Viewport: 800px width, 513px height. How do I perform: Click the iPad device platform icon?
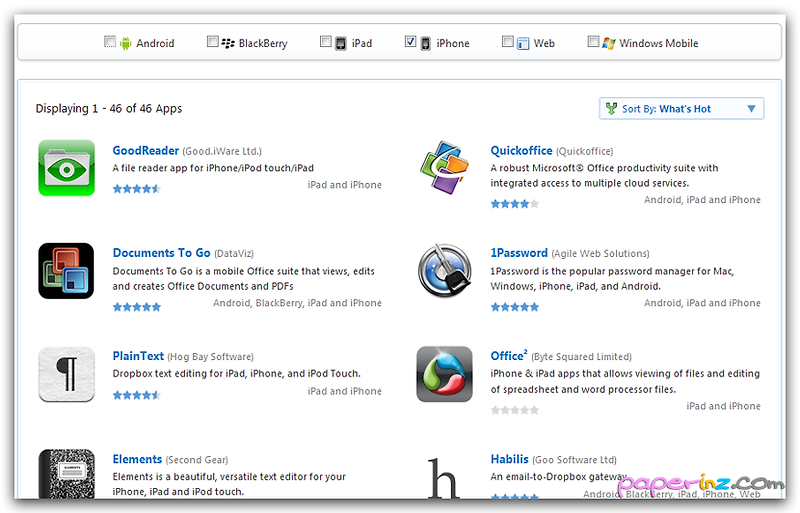[x=340, y=43]
